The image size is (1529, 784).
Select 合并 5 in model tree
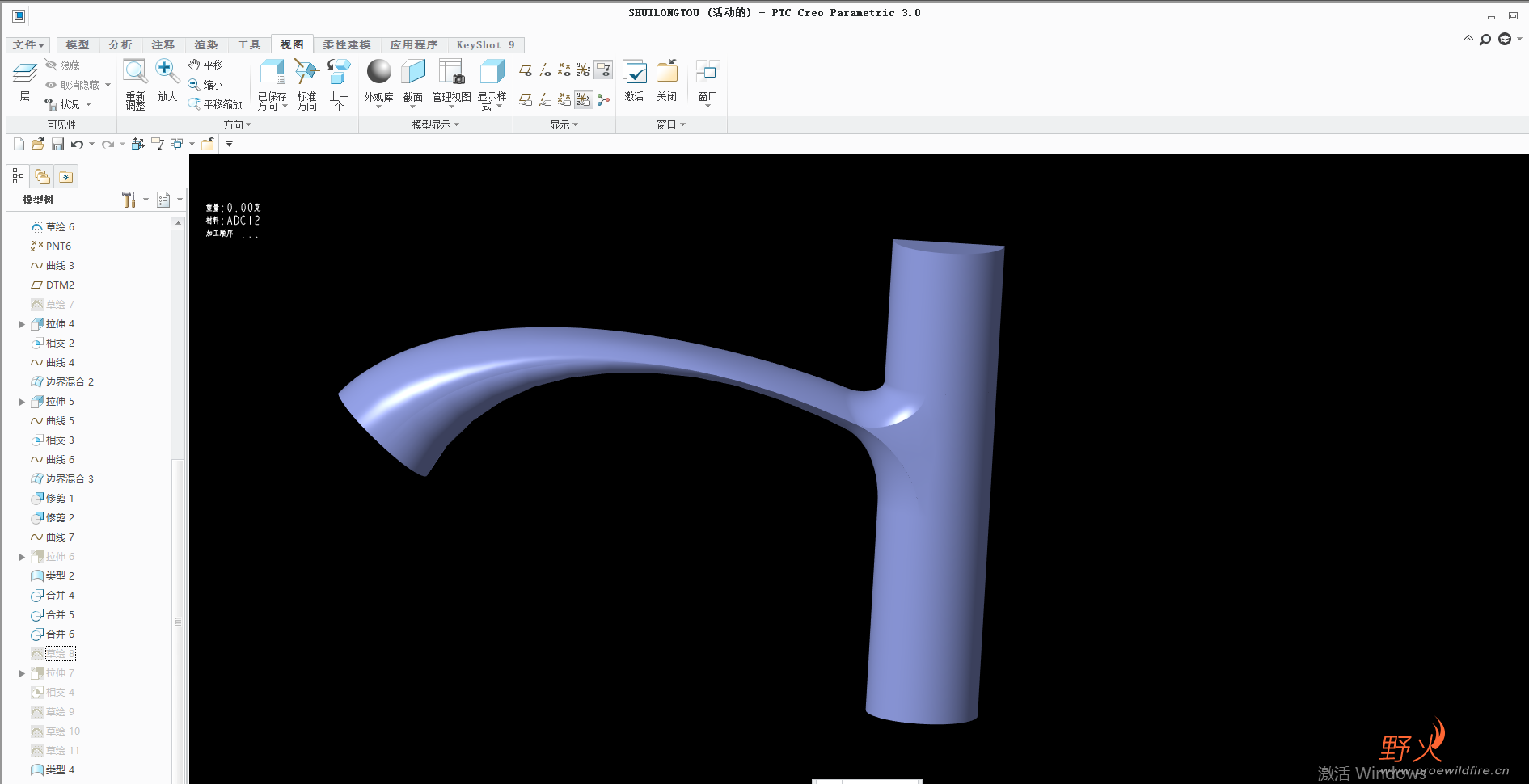point(53,615)
